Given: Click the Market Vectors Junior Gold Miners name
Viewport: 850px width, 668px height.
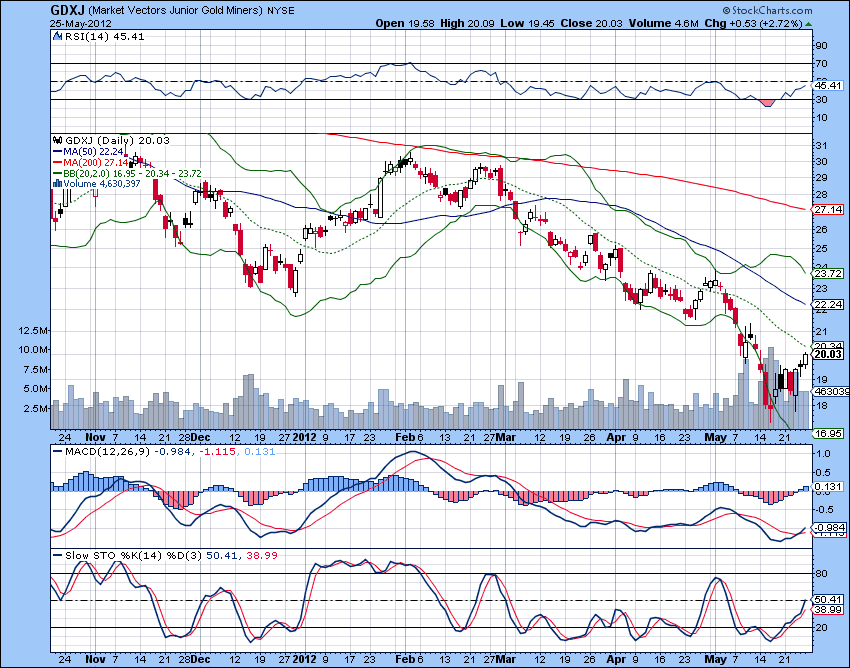Looking at the screenshot, I should pyautogui.click(x=176, y=10).
